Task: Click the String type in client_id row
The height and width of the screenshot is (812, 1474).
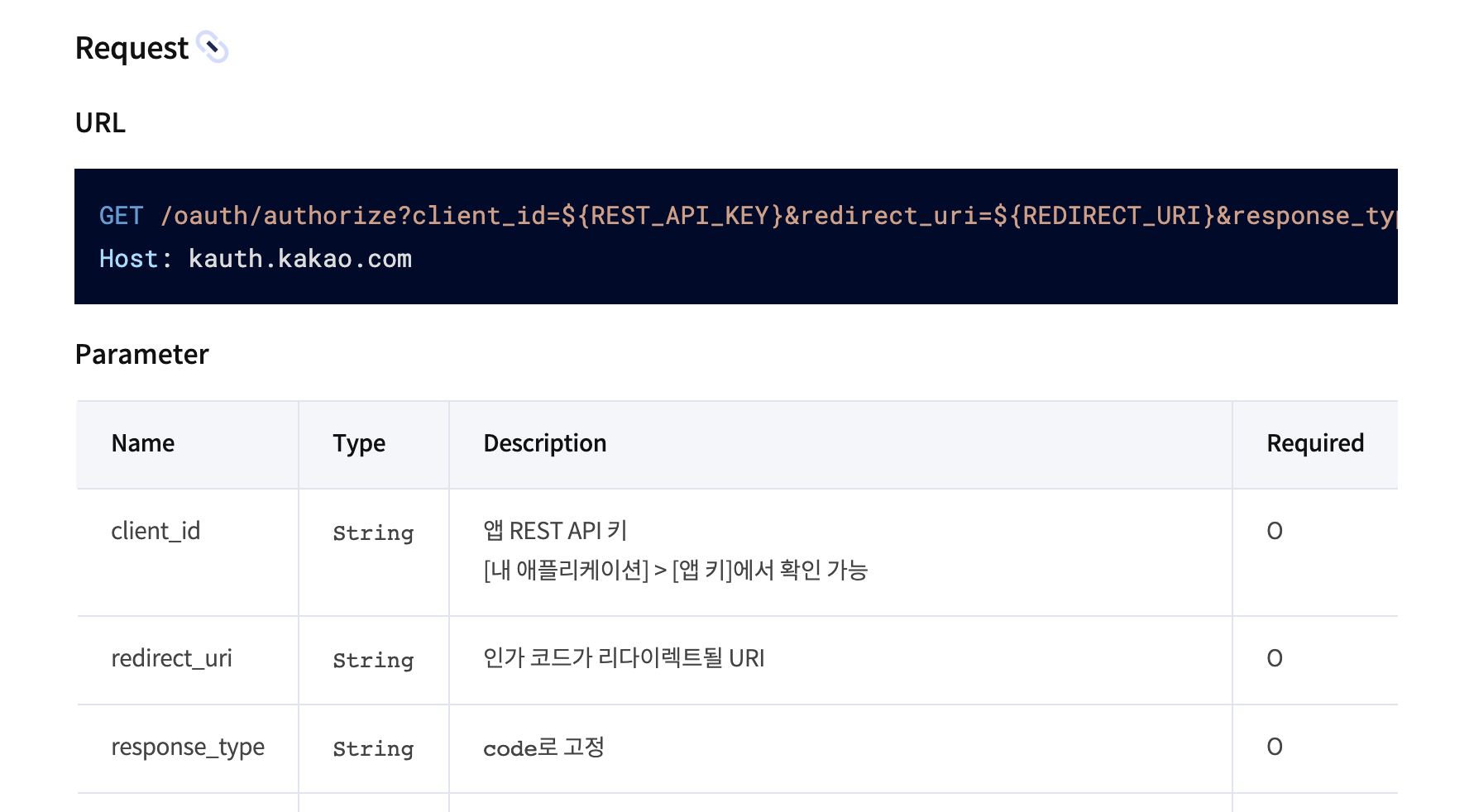Action: point(373,533)
